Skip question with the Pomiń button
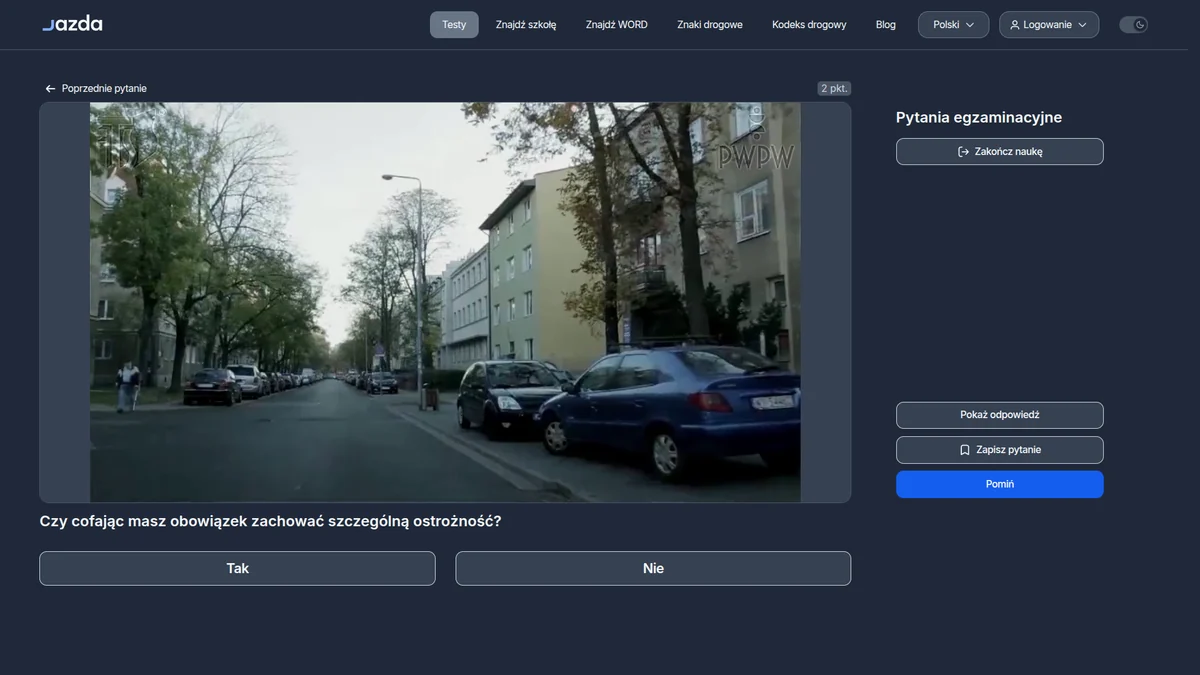 tap(1000, 484)
